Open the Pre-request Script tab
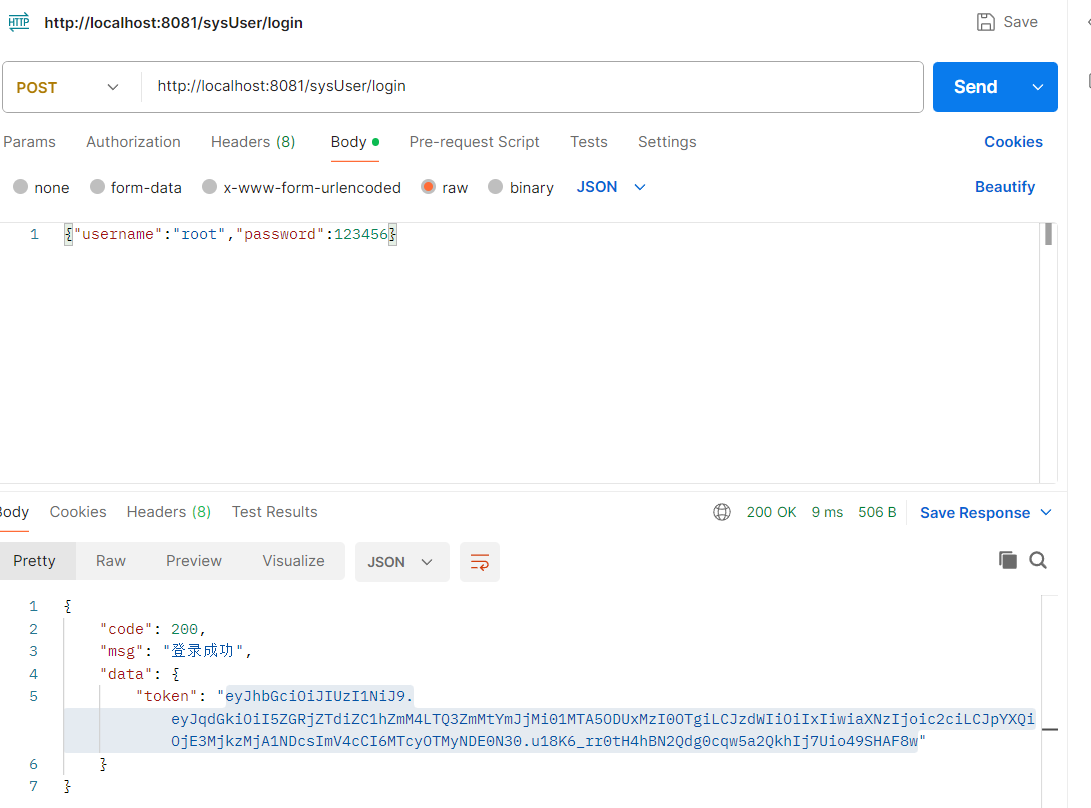The height and width of the screenshot is (808, 1091). coord(475,142)
